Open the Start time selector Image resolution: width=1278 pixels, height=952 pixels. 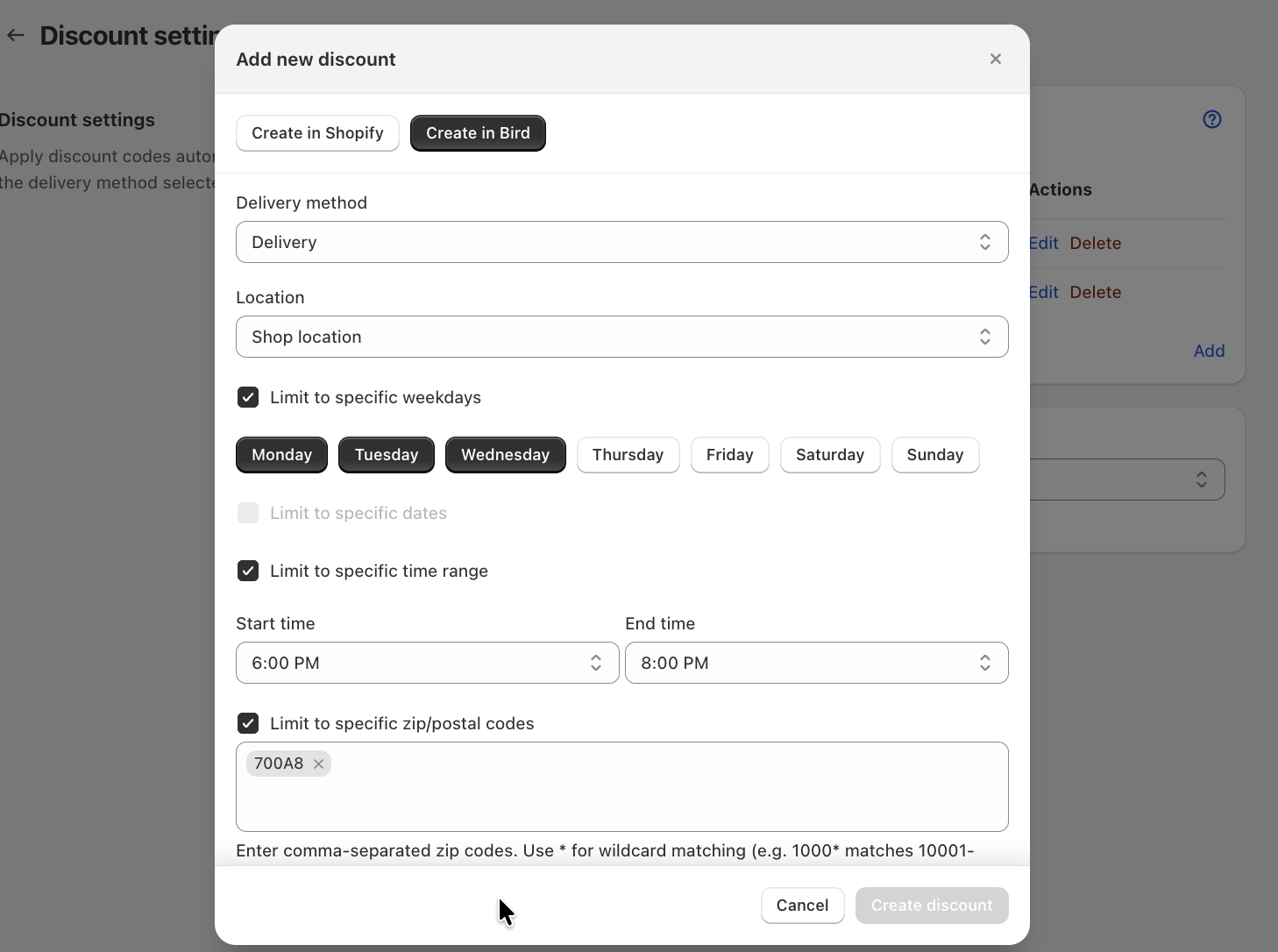click(427, 663)
